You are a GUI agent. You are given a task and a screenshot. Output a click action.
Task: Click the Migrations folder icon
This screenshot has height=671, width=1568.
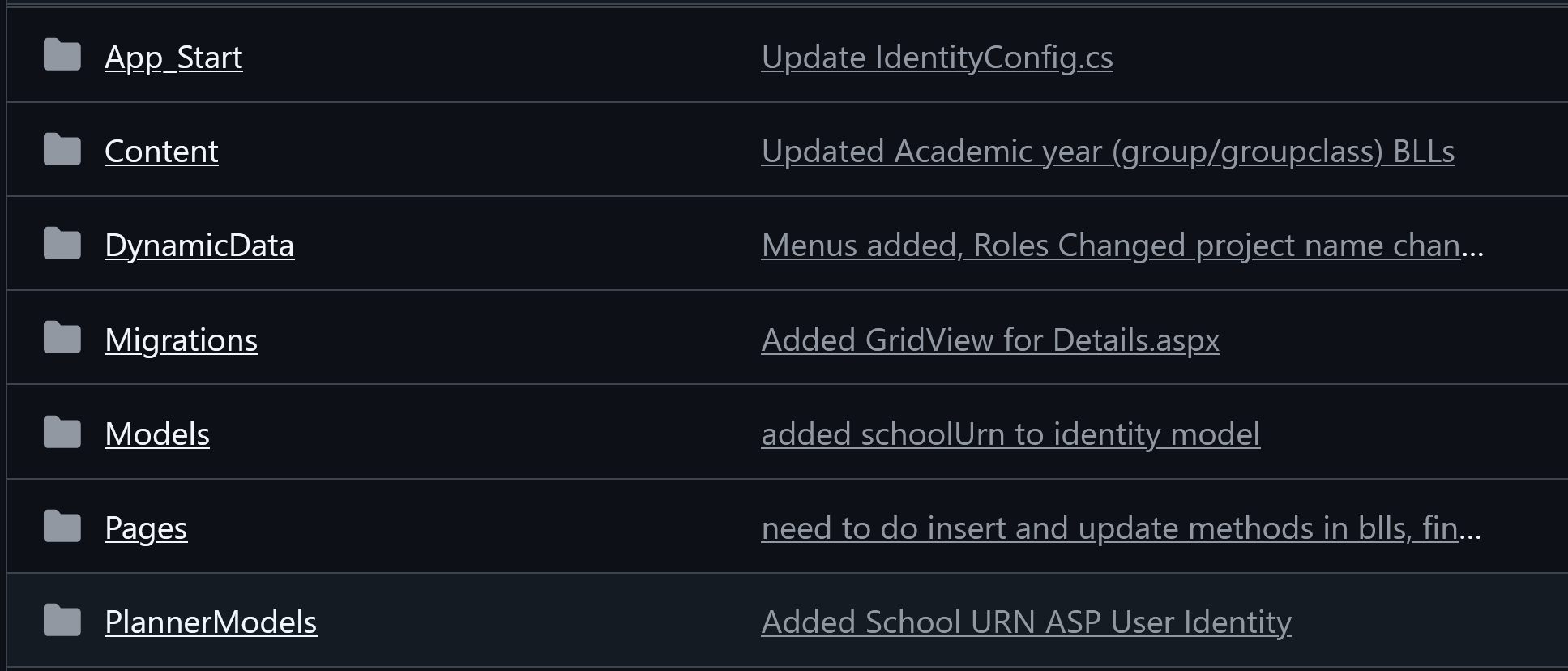coord(61,338)
